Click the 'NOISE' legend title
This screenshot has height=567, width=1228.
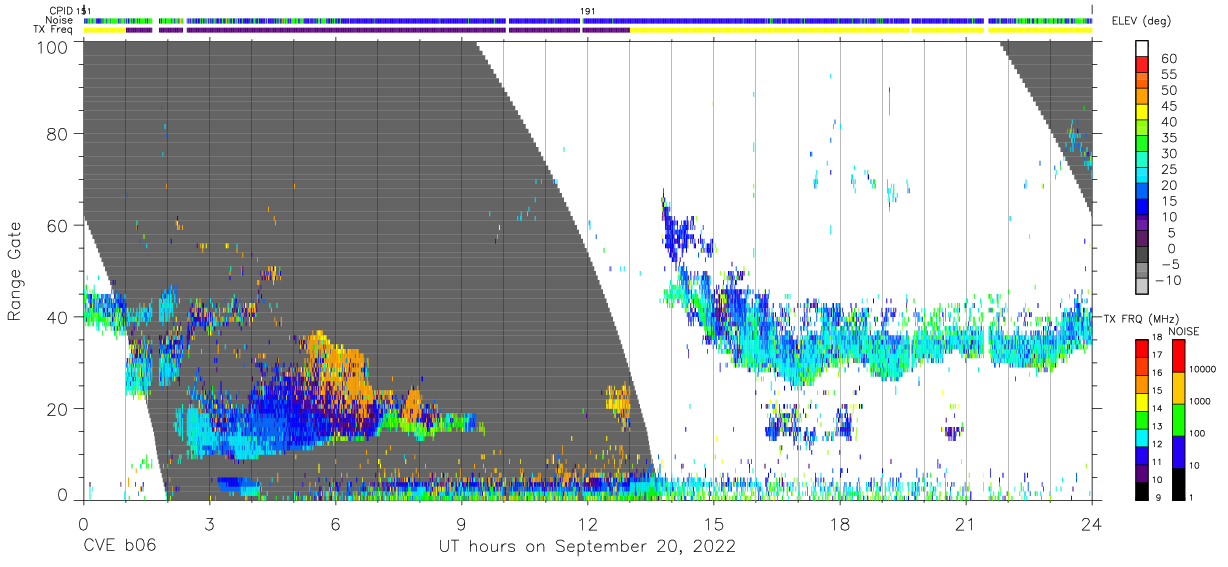point(1183,331)
